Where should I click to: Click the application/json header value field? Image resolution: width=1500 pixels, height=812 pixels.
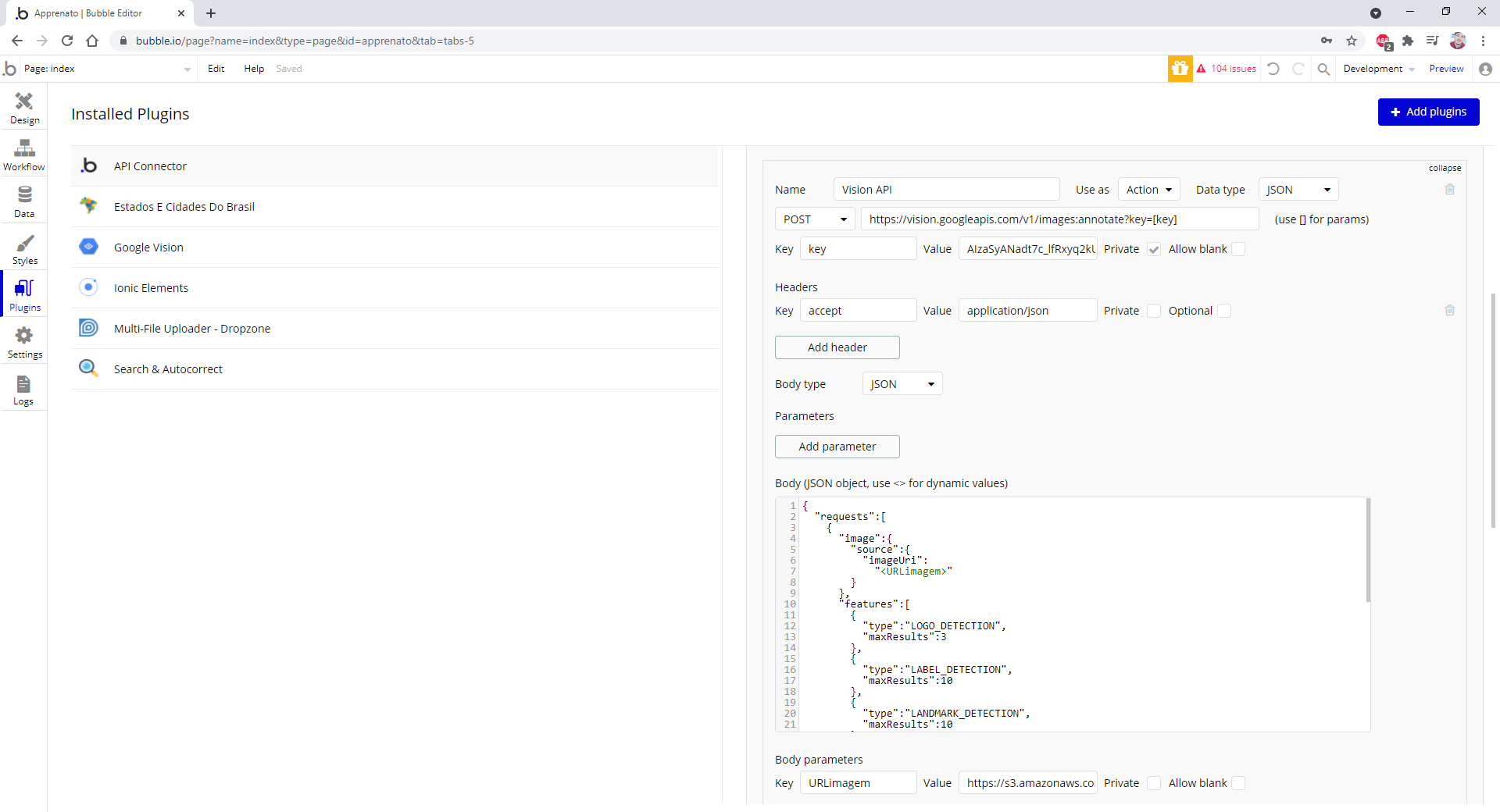point(1028,311)
